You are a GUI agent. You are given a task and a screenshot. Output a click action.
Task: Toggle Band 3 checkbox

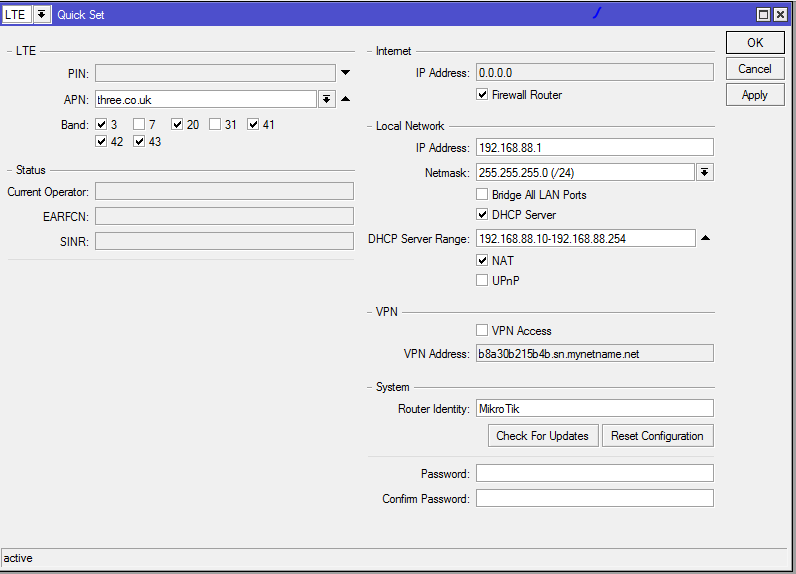tap(101, 125)
